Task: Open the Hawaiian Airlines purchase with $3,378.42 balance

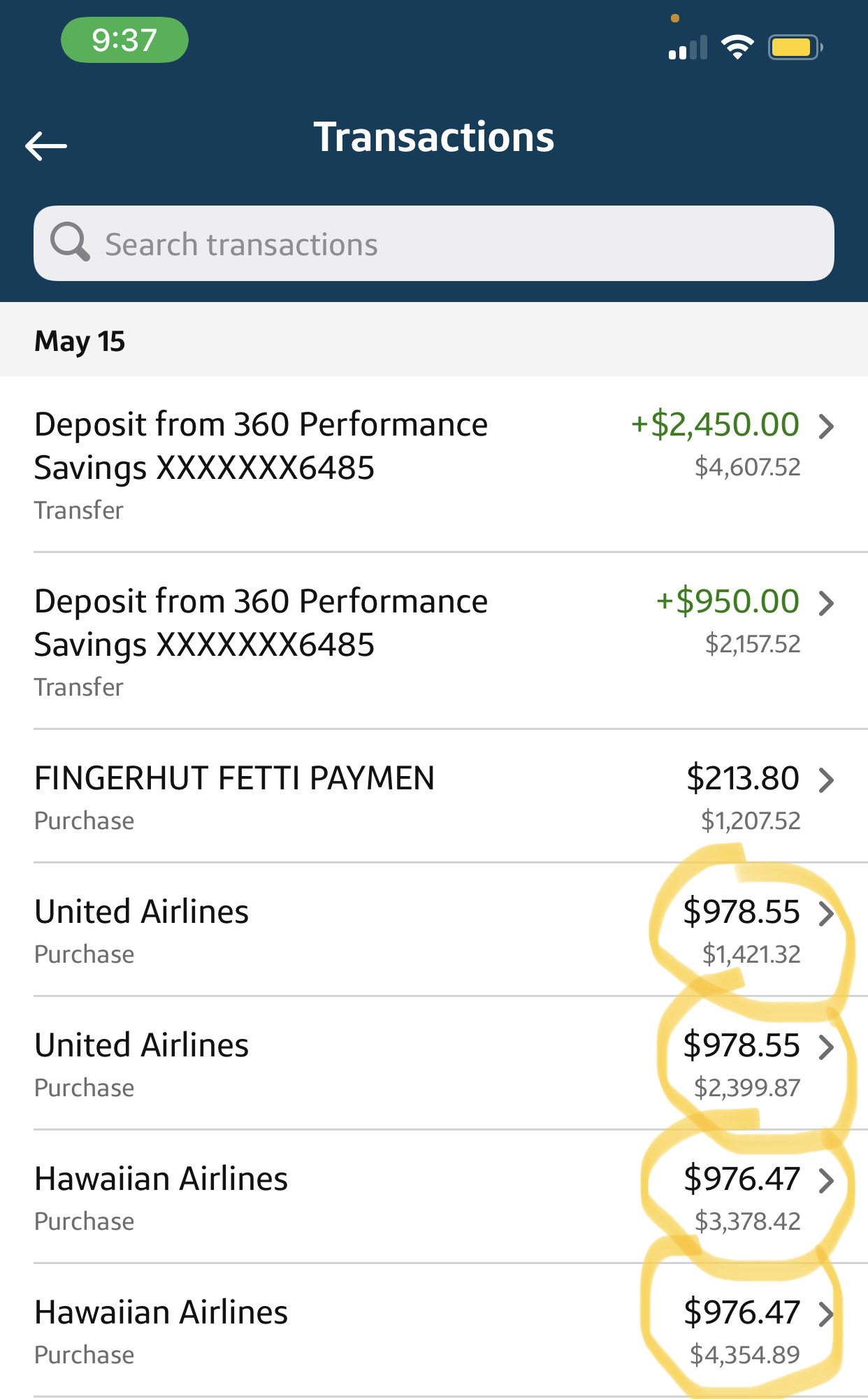Action: (161, 1179)
